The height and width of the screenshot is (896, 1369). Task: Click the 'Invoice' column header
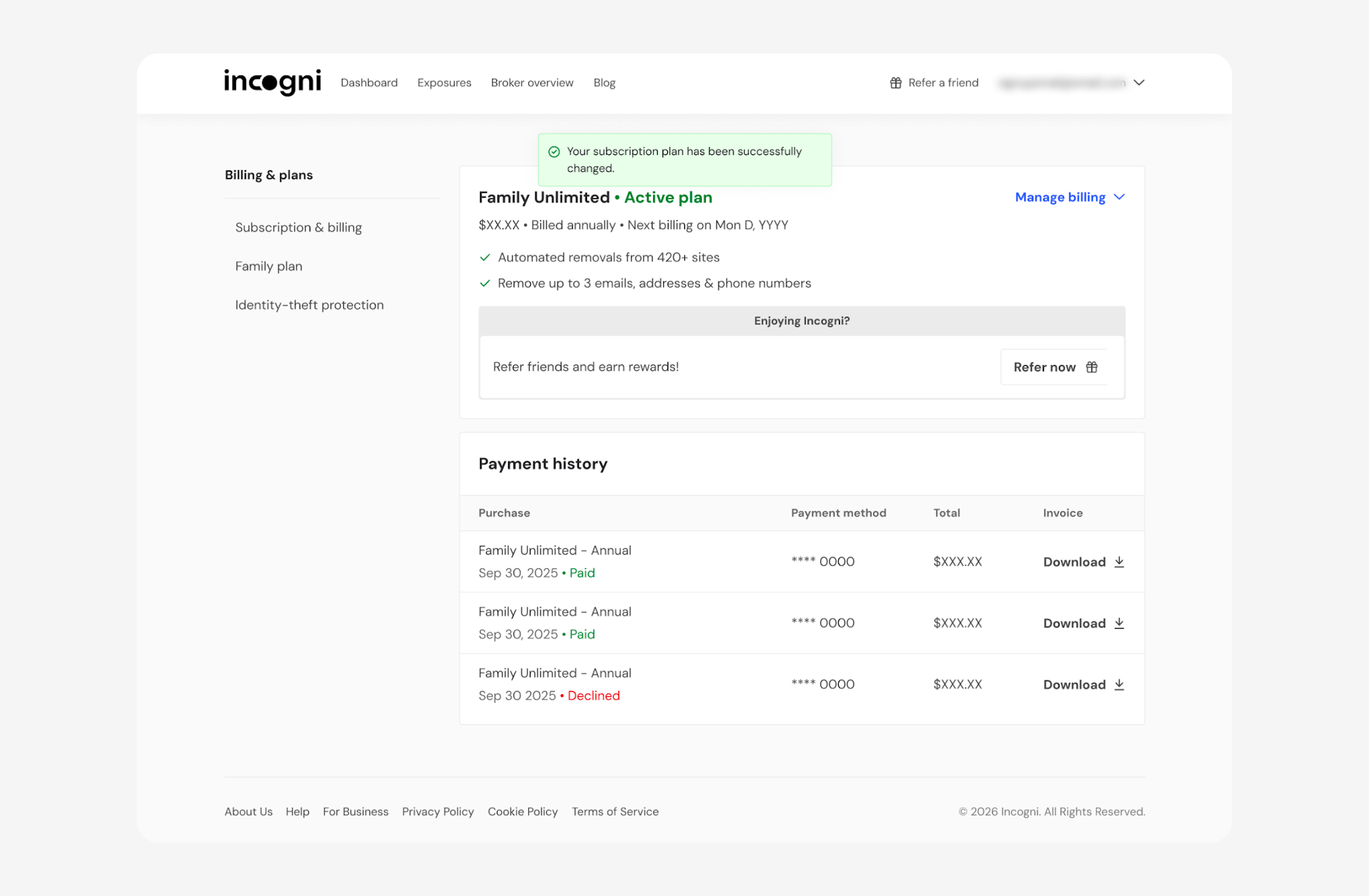(1063, 513)
